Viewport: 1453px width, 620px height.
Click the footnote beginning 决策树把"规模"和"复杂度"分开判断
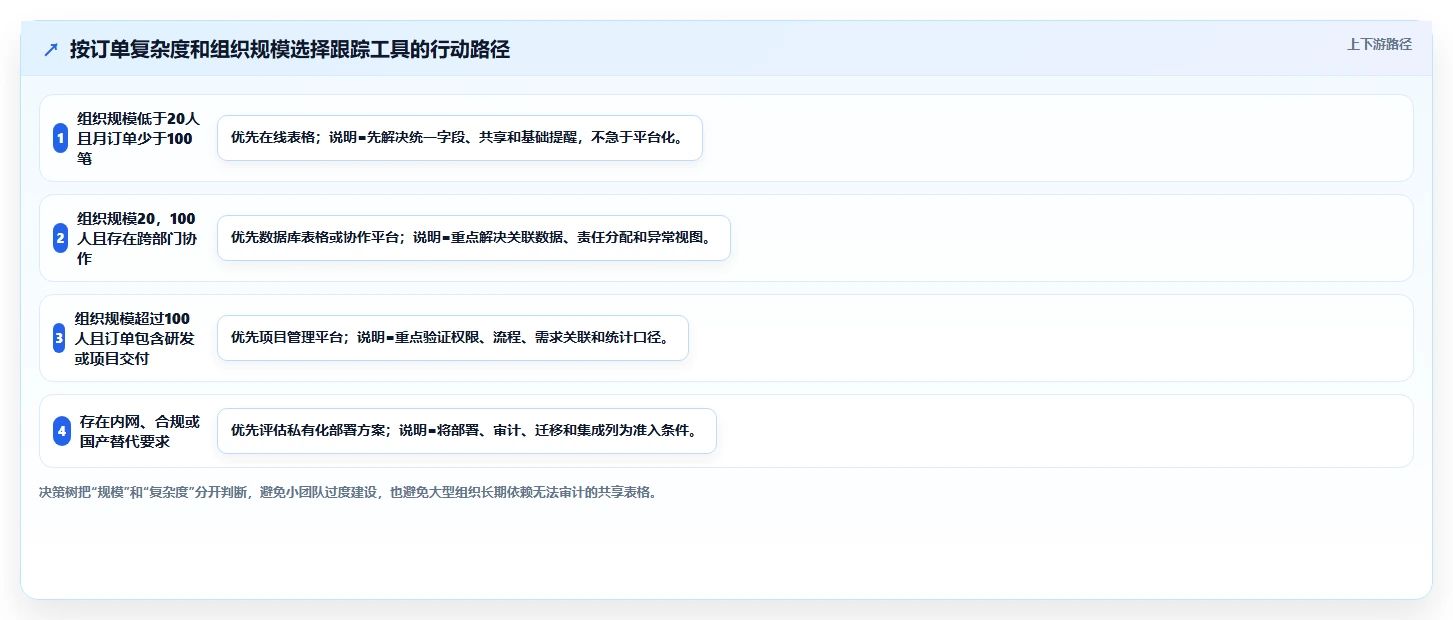[348, 492]
